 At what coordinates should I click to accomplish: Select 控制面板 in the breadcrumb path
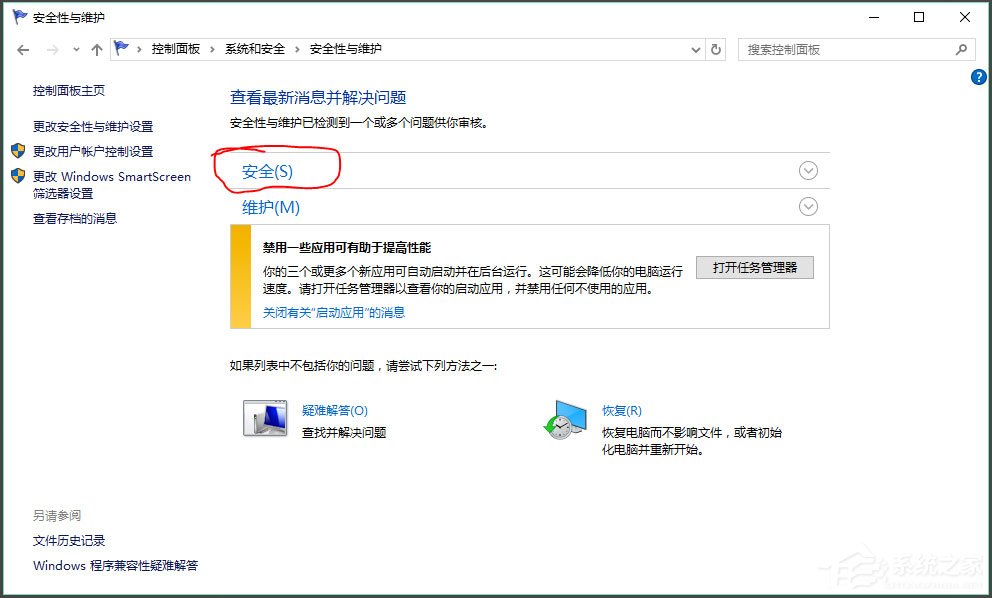click(x=178, y=48)
